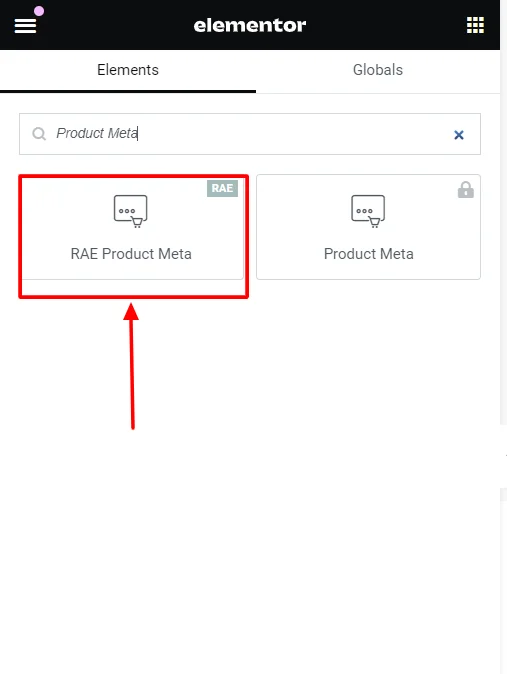Open the widgets grid panel icon
Image resolution: width=507 pixels, height=674 pixels.
[x=475, y=25]
